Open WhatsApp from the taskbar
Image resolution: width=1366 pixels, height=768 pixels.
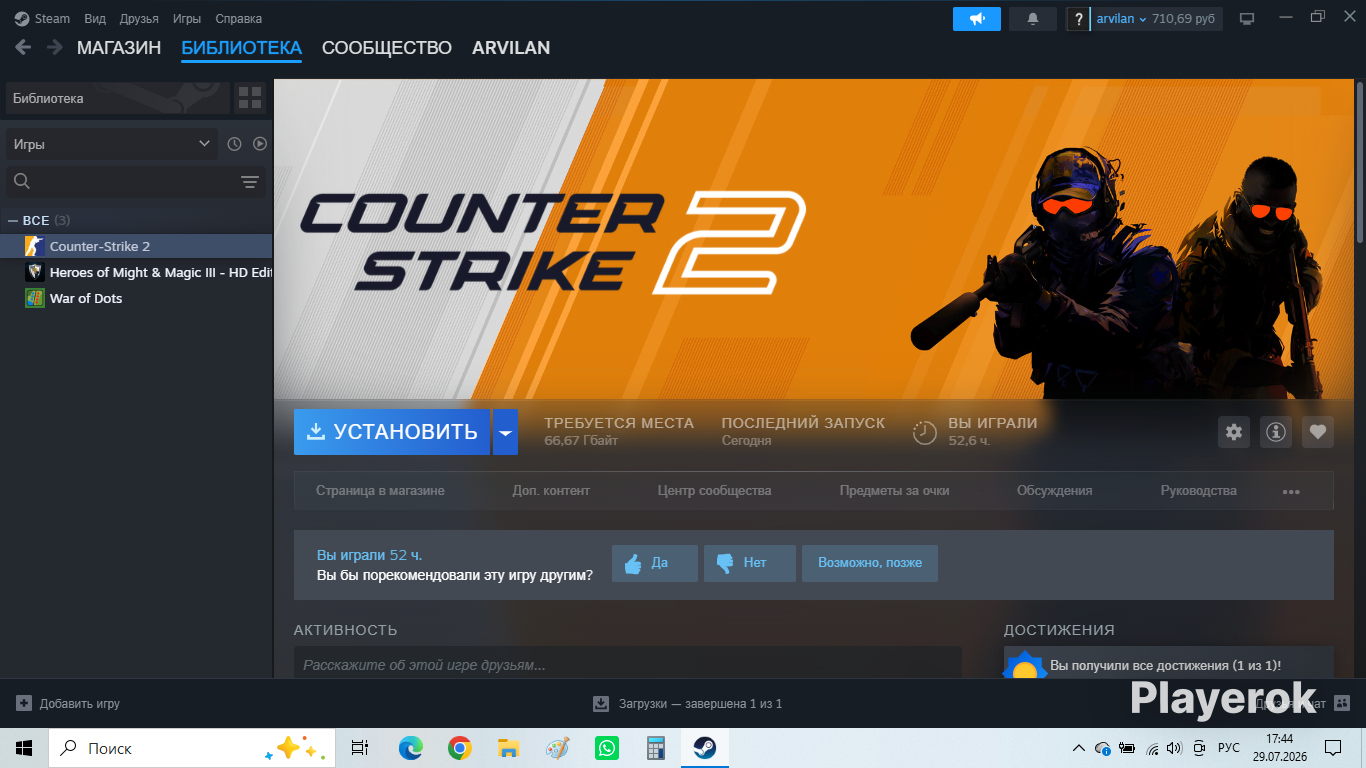click(607, 748)
